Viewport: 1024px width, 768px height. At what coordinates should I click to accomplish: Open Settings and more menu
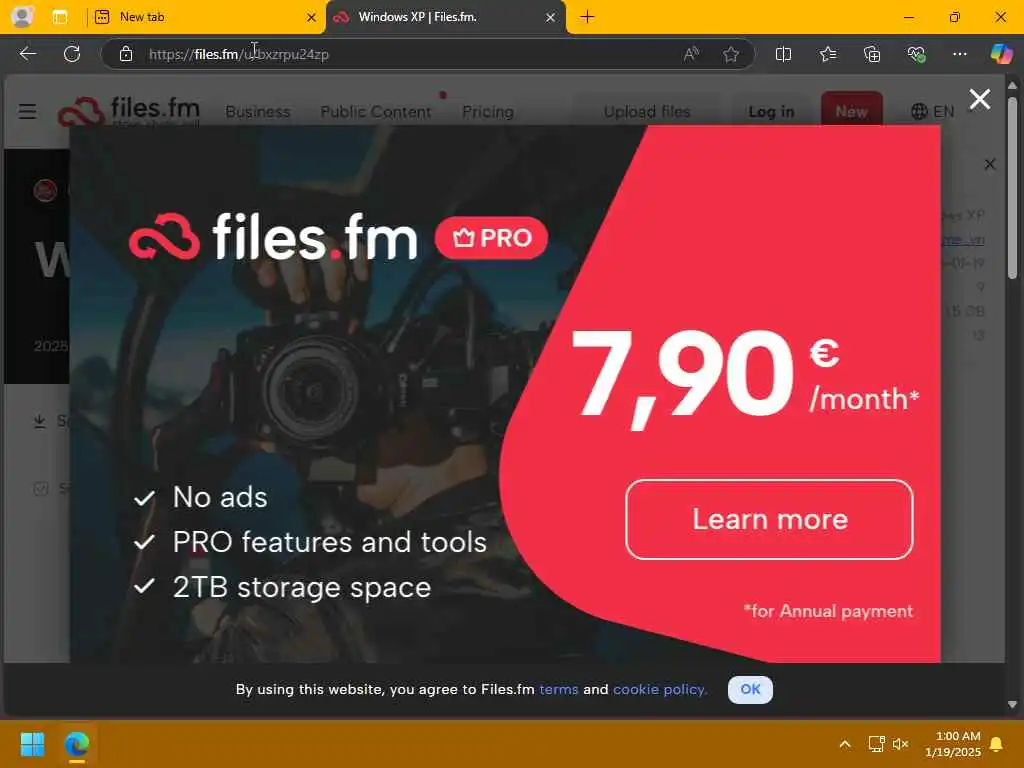tap(959, 54)
